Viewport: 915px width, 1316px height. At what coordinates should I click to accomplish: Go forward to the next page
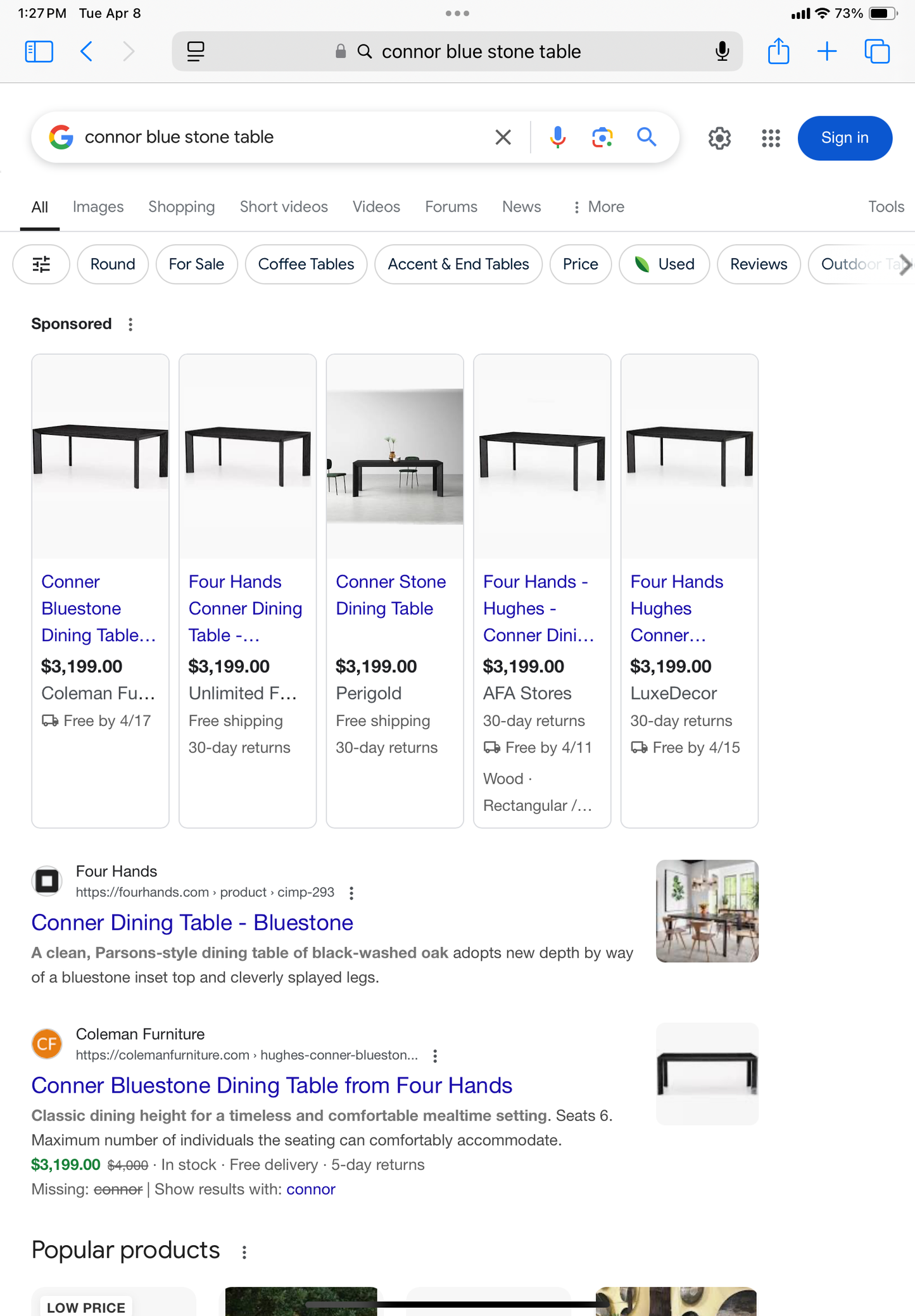click(129, 51)
